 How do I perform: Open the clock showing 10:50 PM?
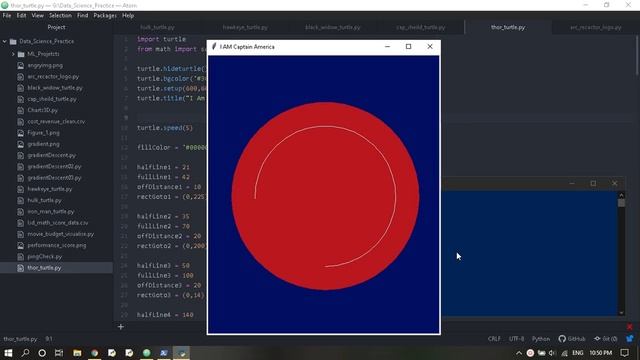click(x=600, y=353)
